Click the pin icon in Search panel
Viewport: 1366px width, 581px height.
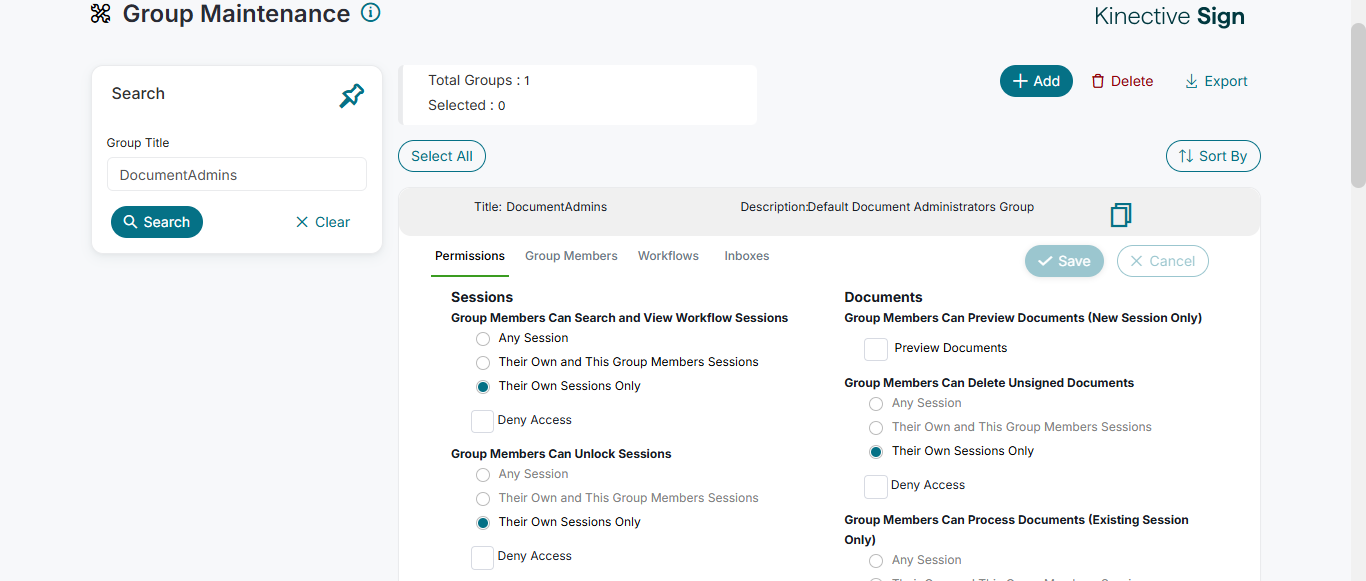click(x=352, y=96)
